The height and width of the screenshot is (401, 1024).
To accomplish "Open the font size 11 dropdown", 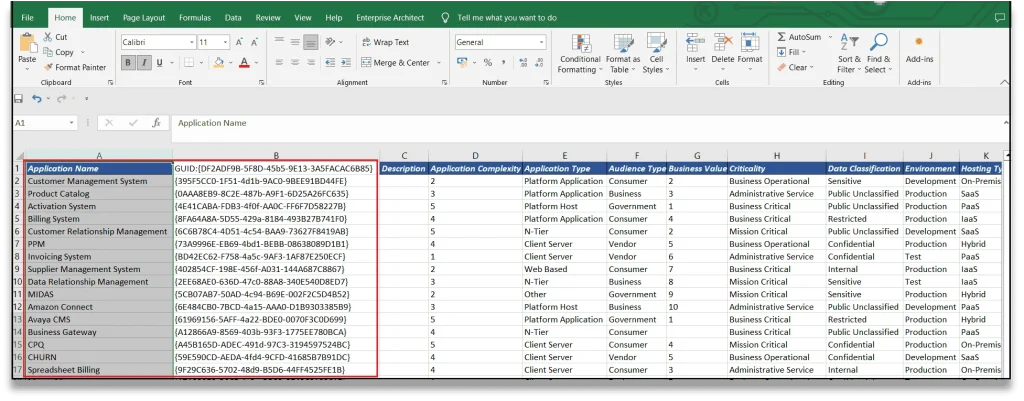I will [226, 42].
